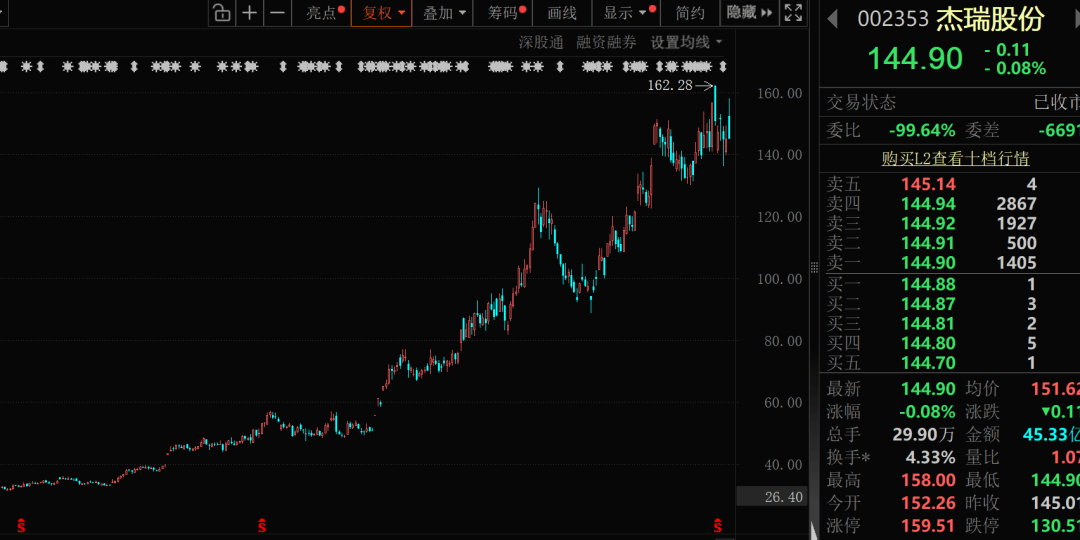Image resolution: width=1080 pixels, height=540 pixels.
Task: Open the 显示 display dropdown
Action: [625, 12]
